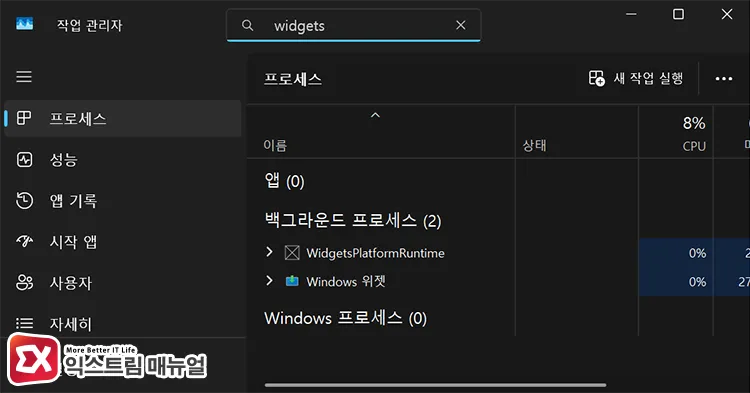Open the 프로세스 tab in sidebar
This screenshot has width=750, height=393.
pyautogui.click(x=122, y=119)
